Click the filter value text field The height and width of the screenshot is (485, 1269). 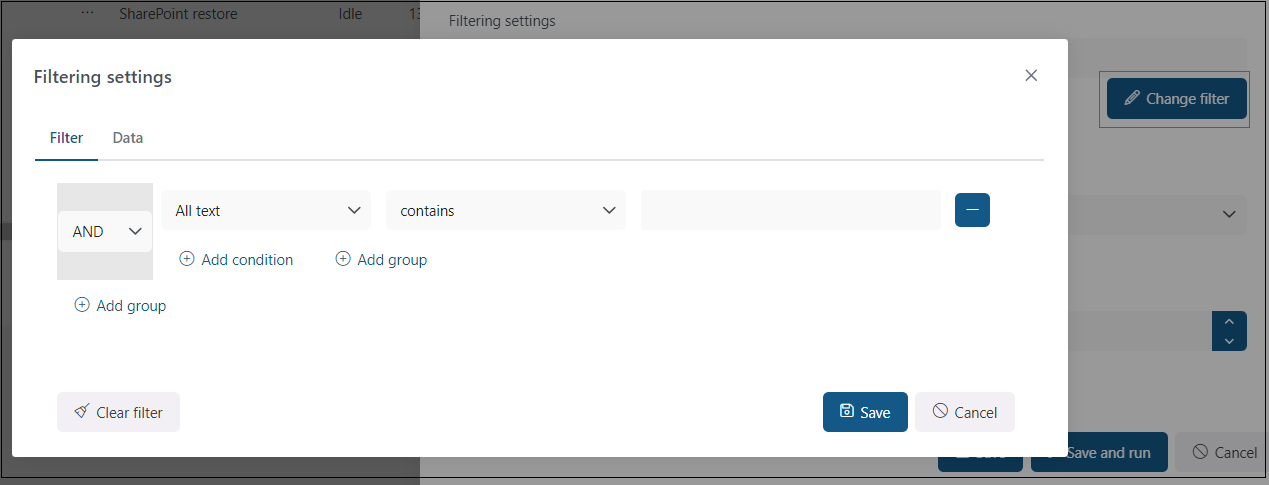[790, 210]
